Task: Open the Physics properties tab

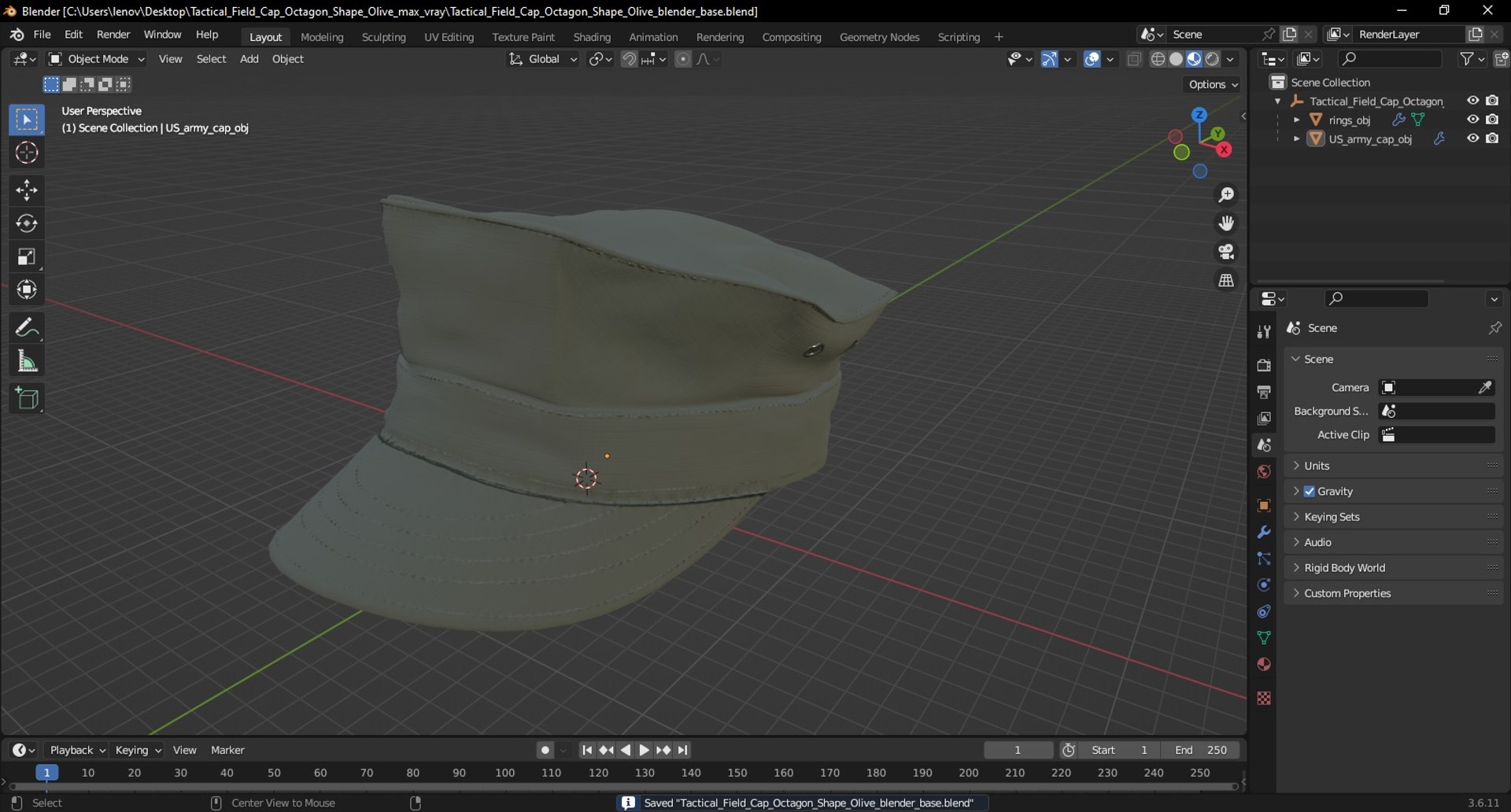Action: (1264, 585)
